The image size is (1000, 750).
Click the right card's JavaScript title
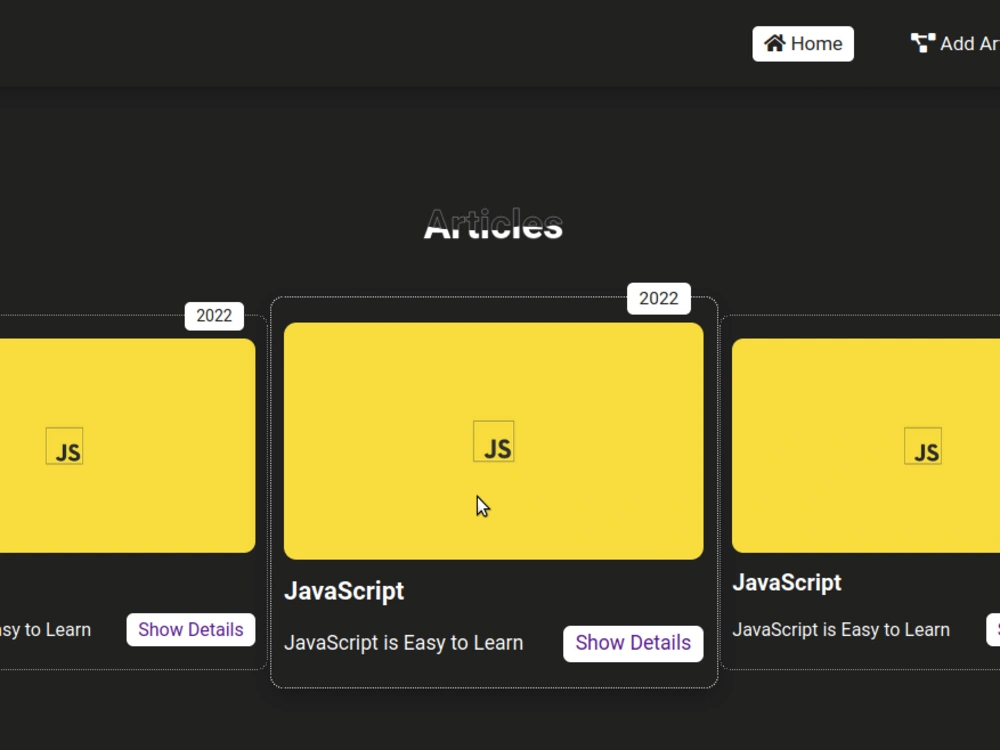point(787,583)
